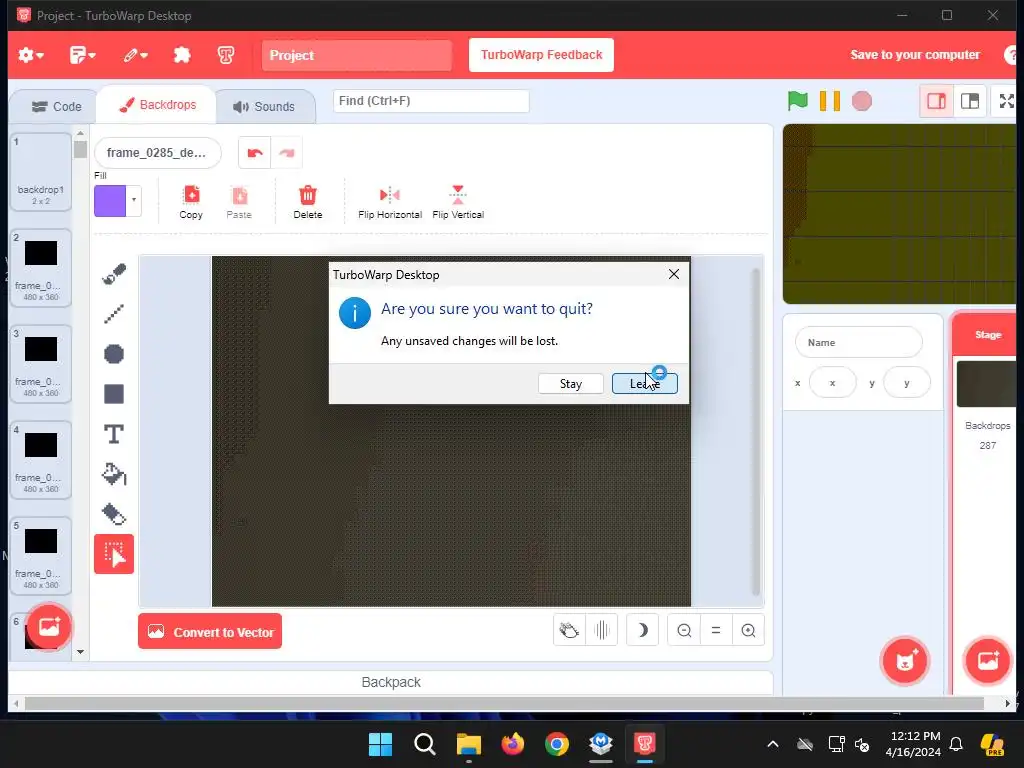The image size is (1024, 768).
Task: Show hidden system tray icons
Action: point(773,744)
